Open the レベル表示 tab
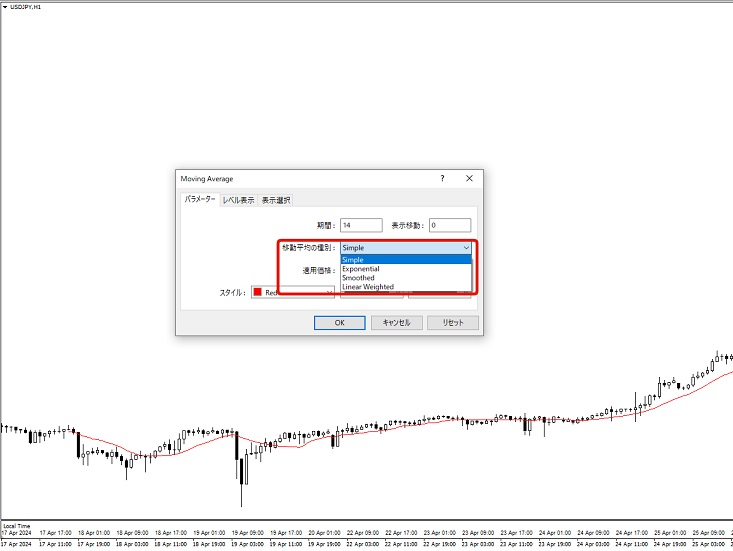The width and height of the screenshot is (733, 551). (238, 200)
